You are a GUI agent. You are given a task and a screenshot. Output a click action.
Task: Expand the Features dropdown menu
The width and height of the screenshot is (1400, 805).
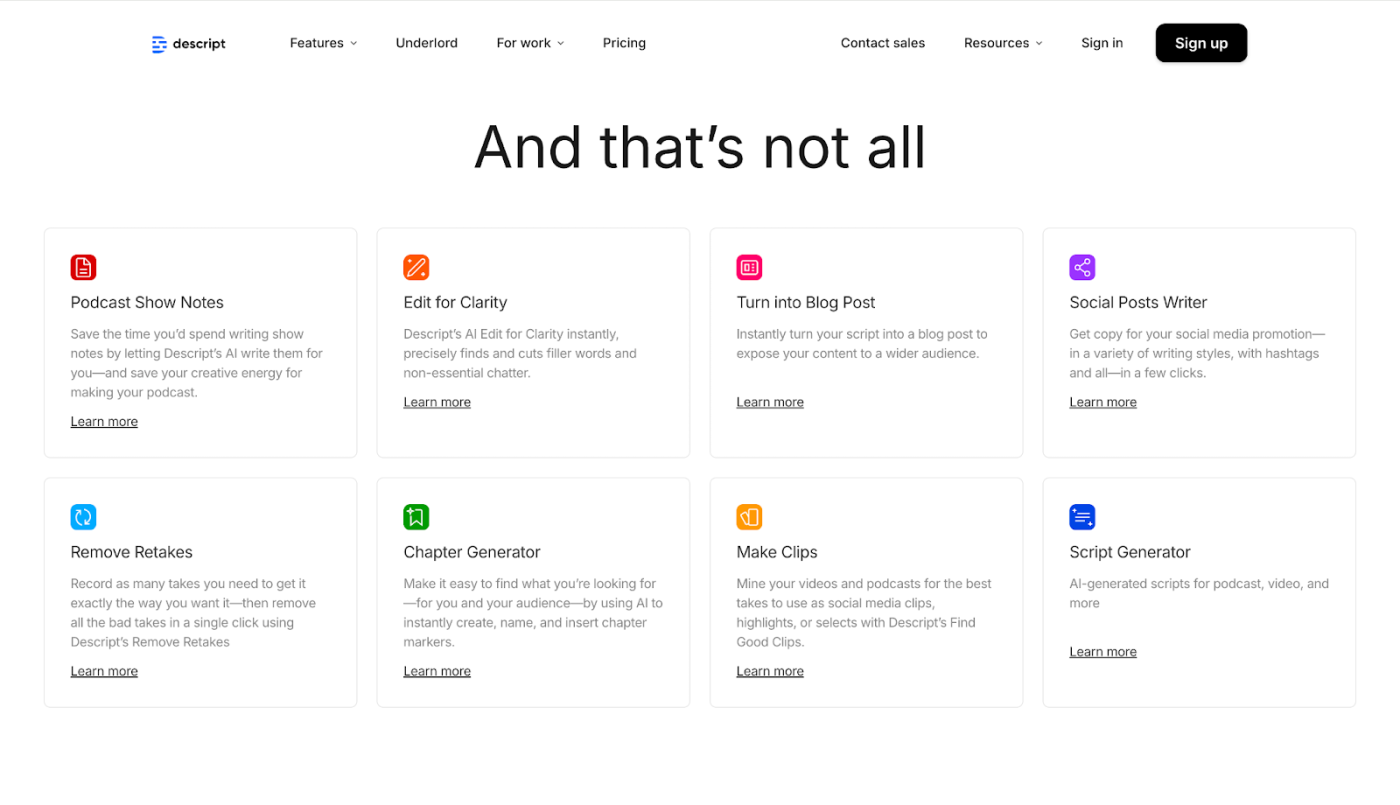click(x=322, y=43)
